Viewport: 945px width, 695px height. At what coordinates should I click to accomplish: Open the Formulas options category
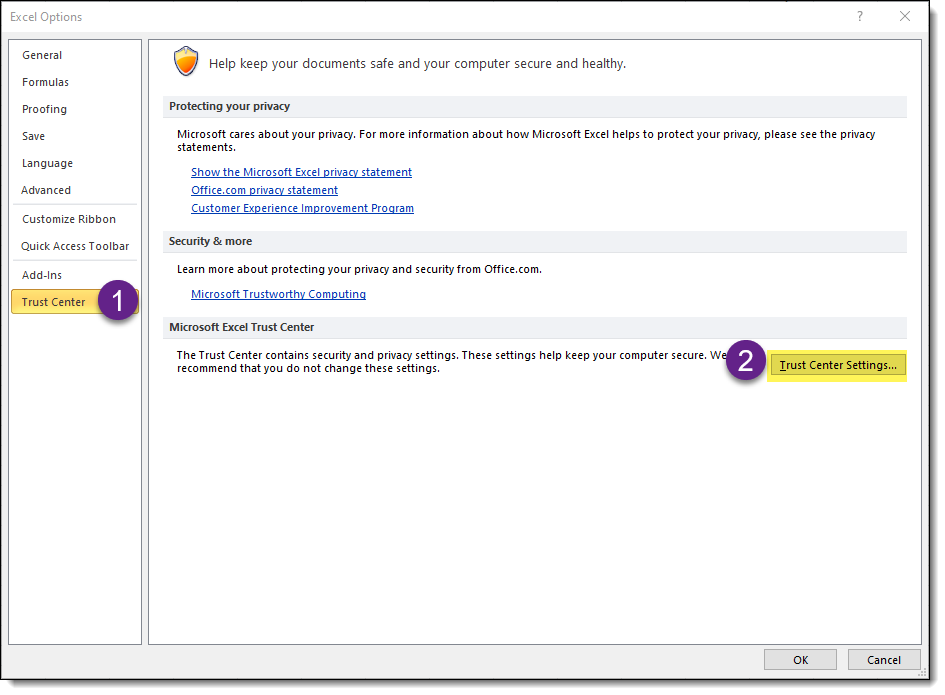pyautogui.click(x=45, y=82)
